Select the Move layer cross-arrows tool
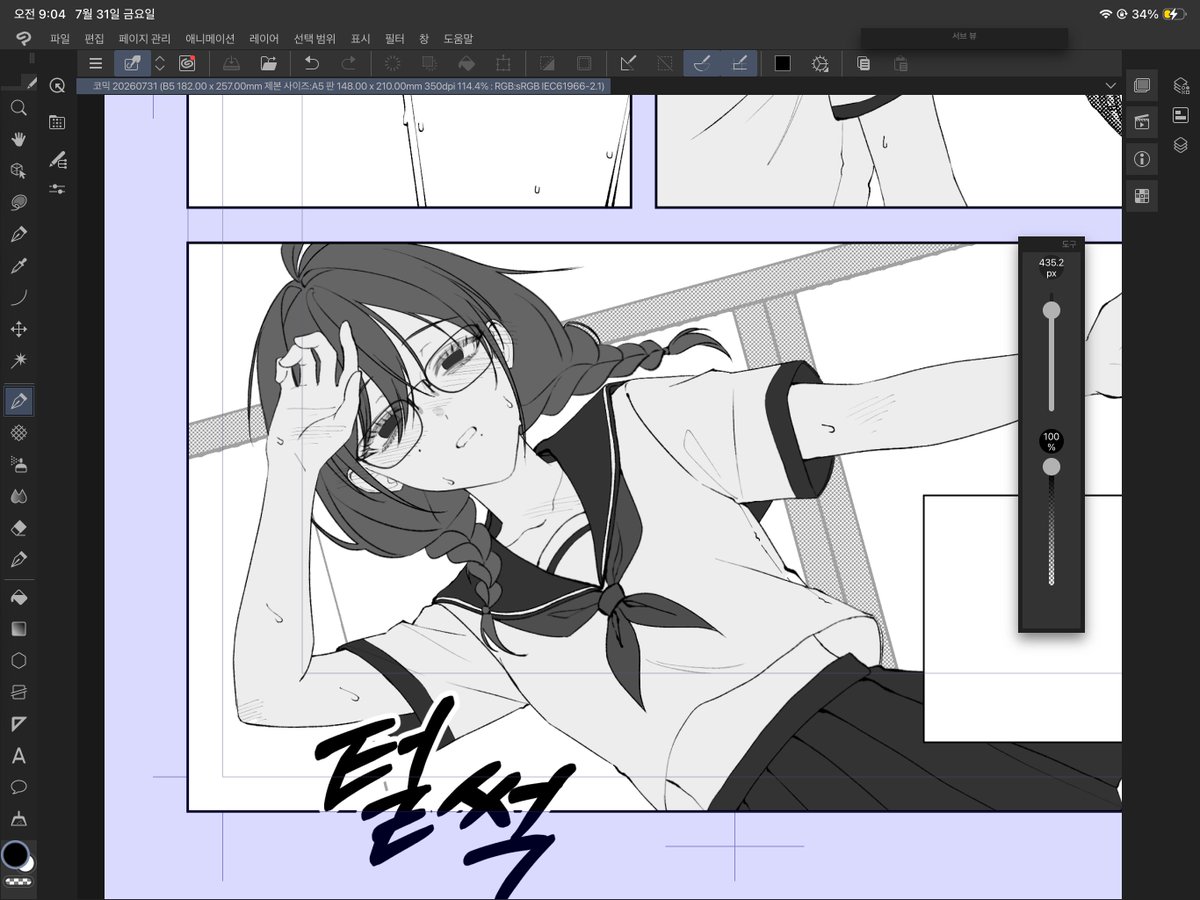 pyautogui.click(x=18, y=329)
